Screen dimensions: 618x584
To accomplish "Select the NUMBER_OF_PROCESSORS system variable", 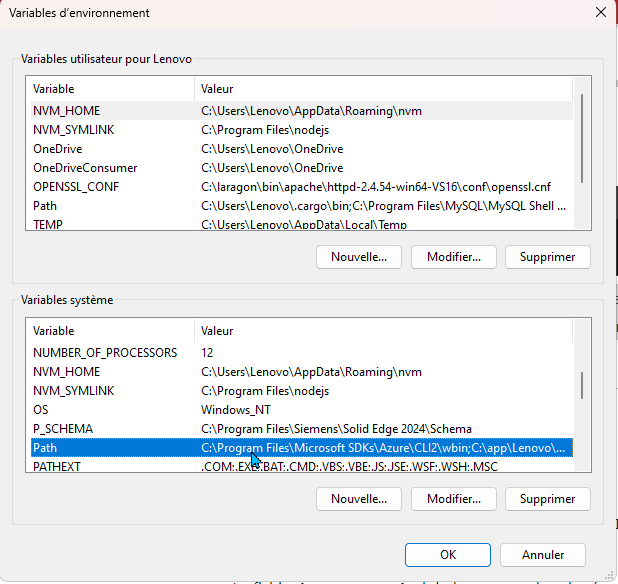I will [104, 353].
